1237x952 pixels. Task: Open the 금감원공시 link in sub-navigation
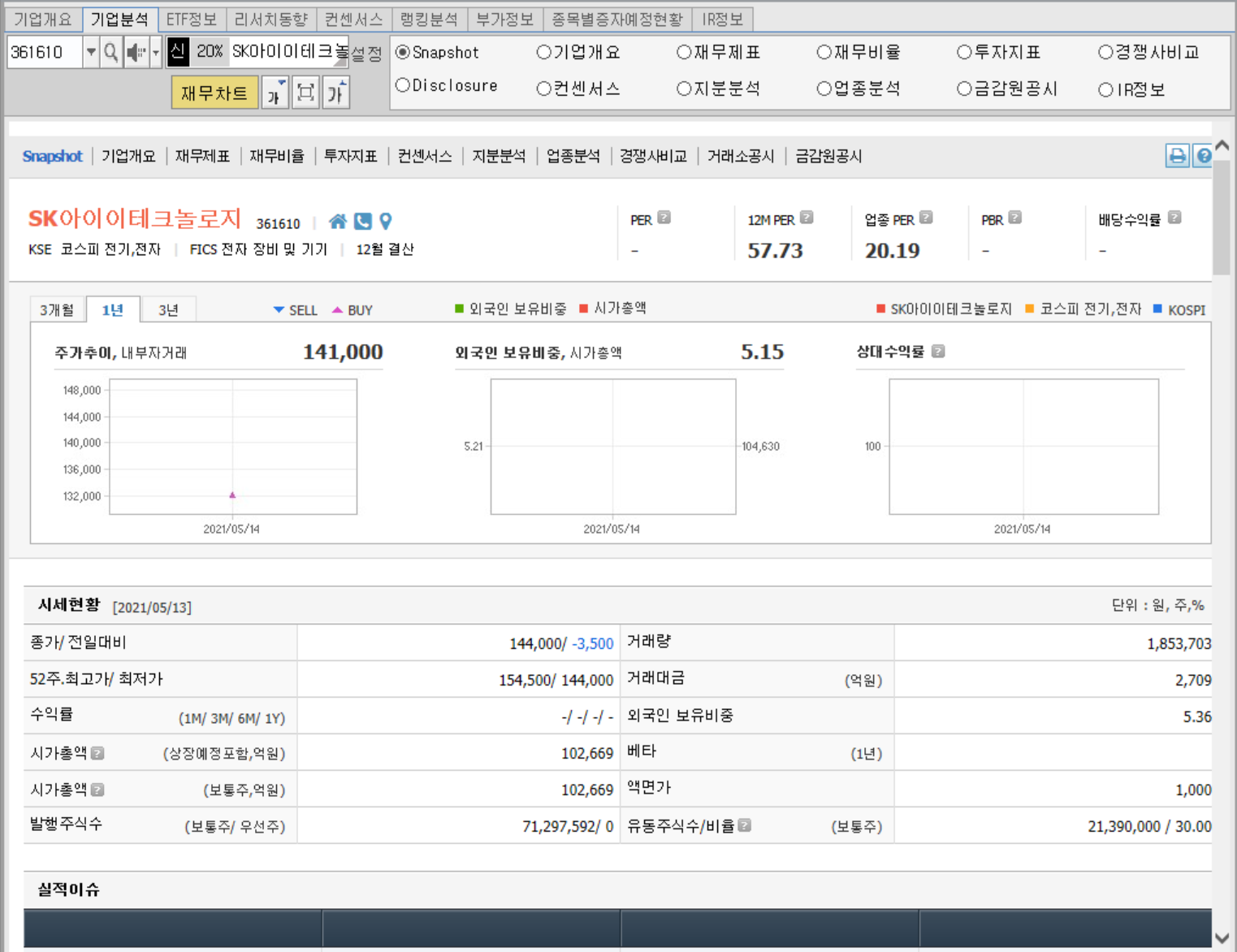828,156
